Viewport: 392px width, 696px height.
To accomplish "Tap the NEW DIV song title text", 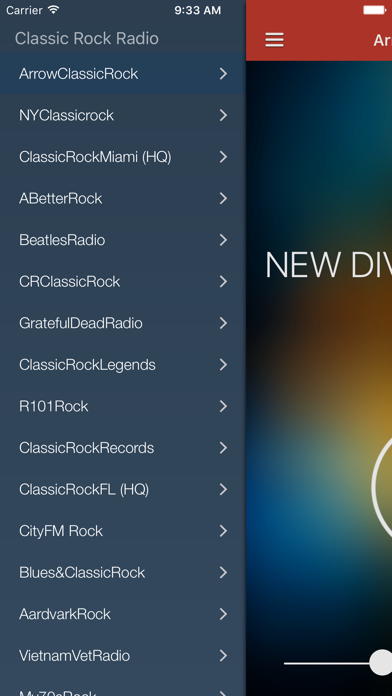I will (x=329, y=265).
